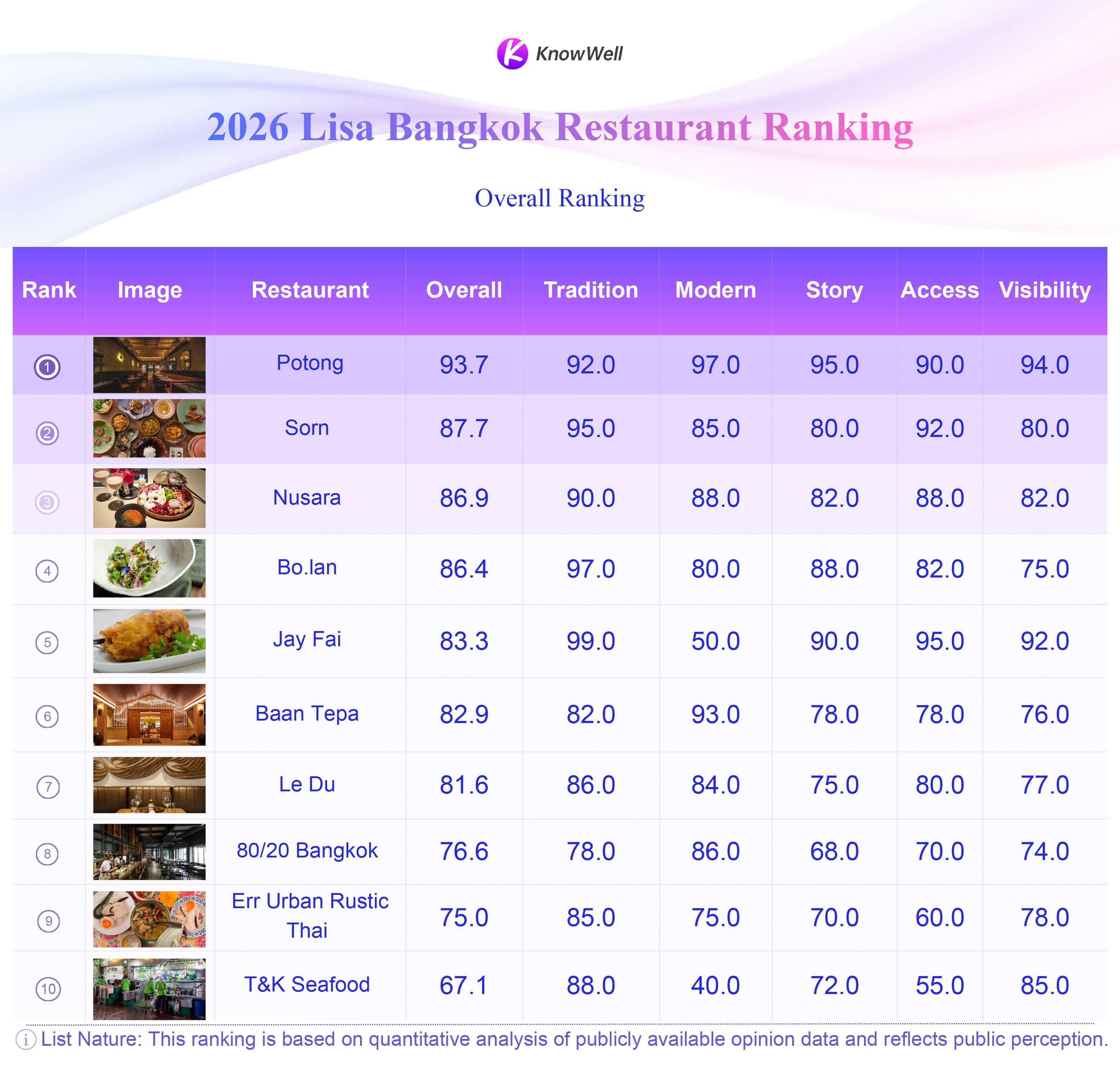Select the Bo.lan restaurant name
Viewport: 1120px width, 1067px height.
(x=307, y=567)
